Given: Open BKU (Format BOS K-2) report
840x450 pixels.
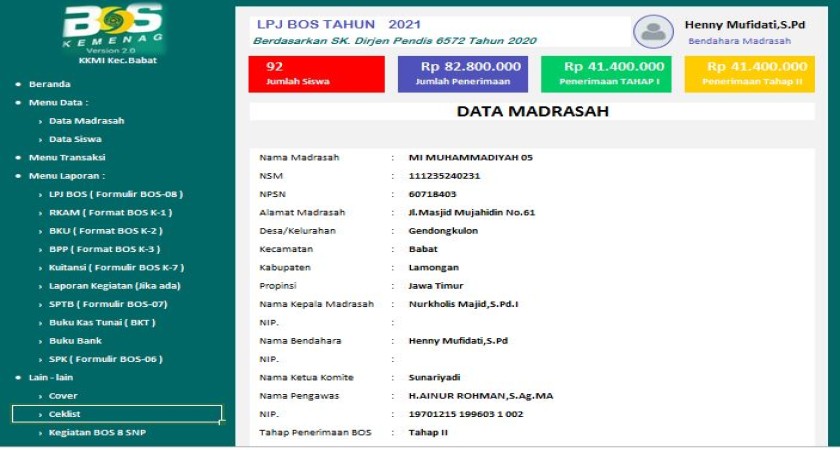Looking at the screenshot, I should pyautogui.click(x=105, y=231).
